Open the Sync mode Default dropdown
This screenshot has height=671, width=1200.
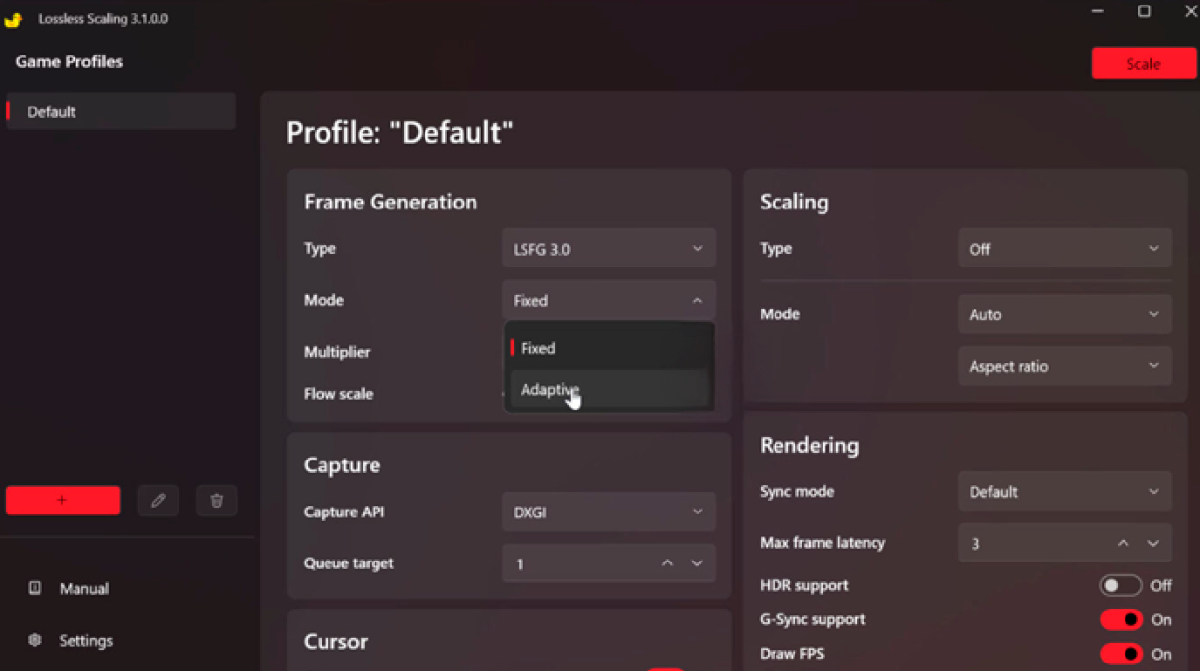(x=1064, y=492)
